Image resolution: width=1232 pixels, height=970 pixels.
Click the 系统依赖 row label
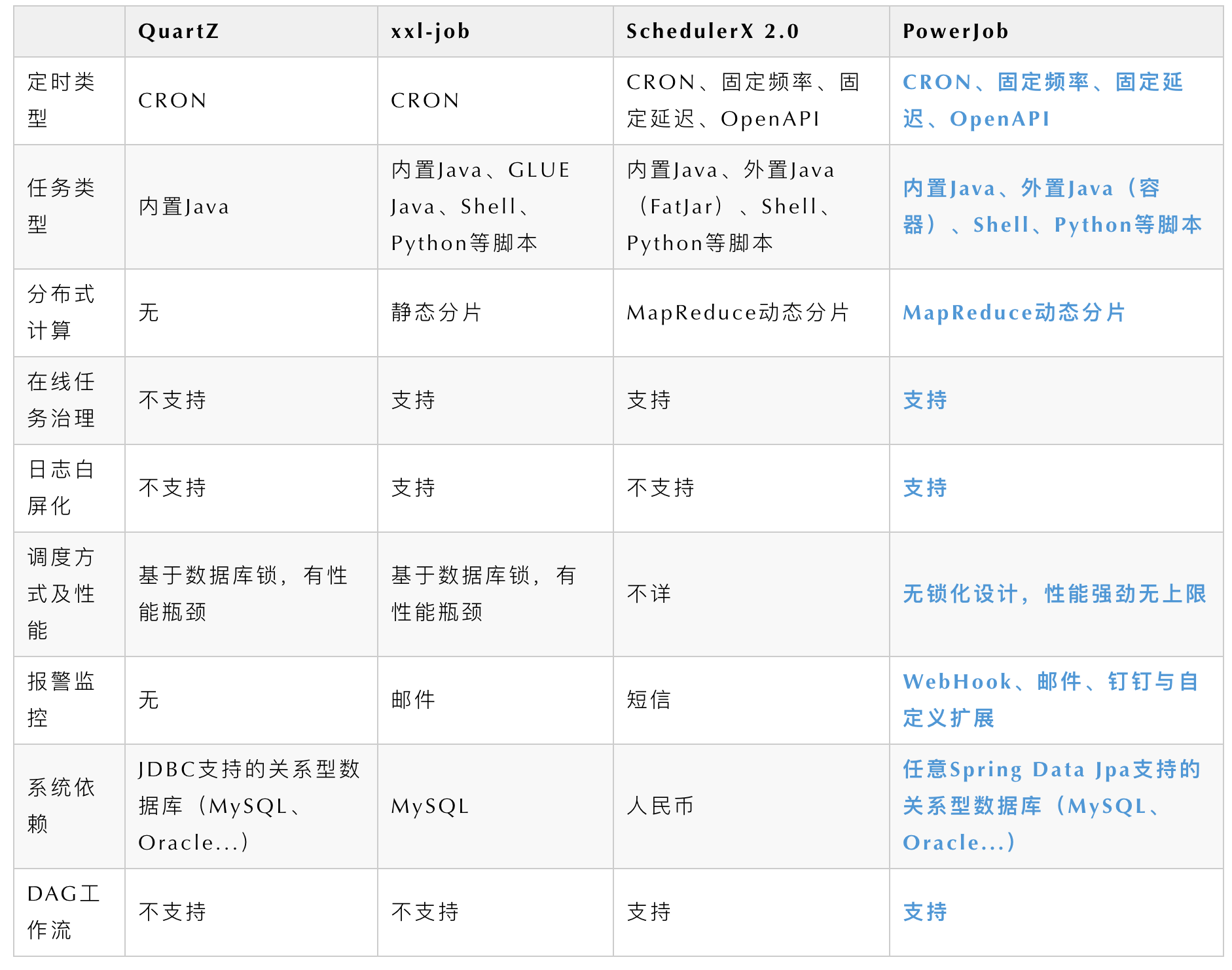pyautogui.click(x=62, y=806)
